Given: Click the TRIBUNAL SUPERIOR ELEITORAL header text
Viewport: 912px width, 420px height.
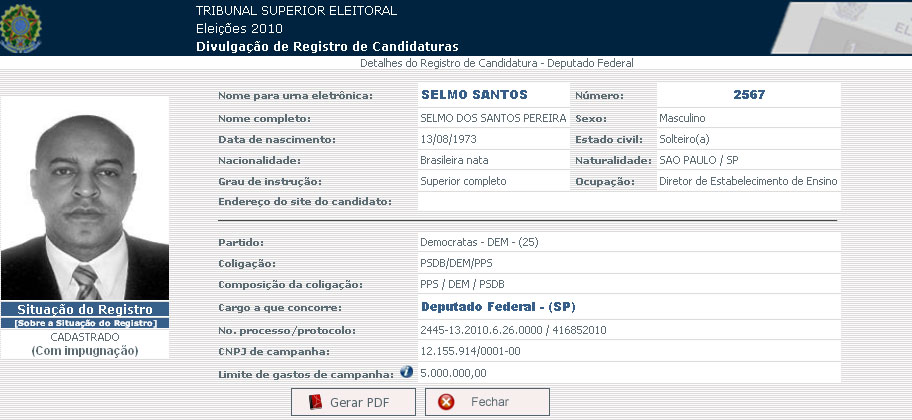Looking at the screenshot, I should (296, 11).
